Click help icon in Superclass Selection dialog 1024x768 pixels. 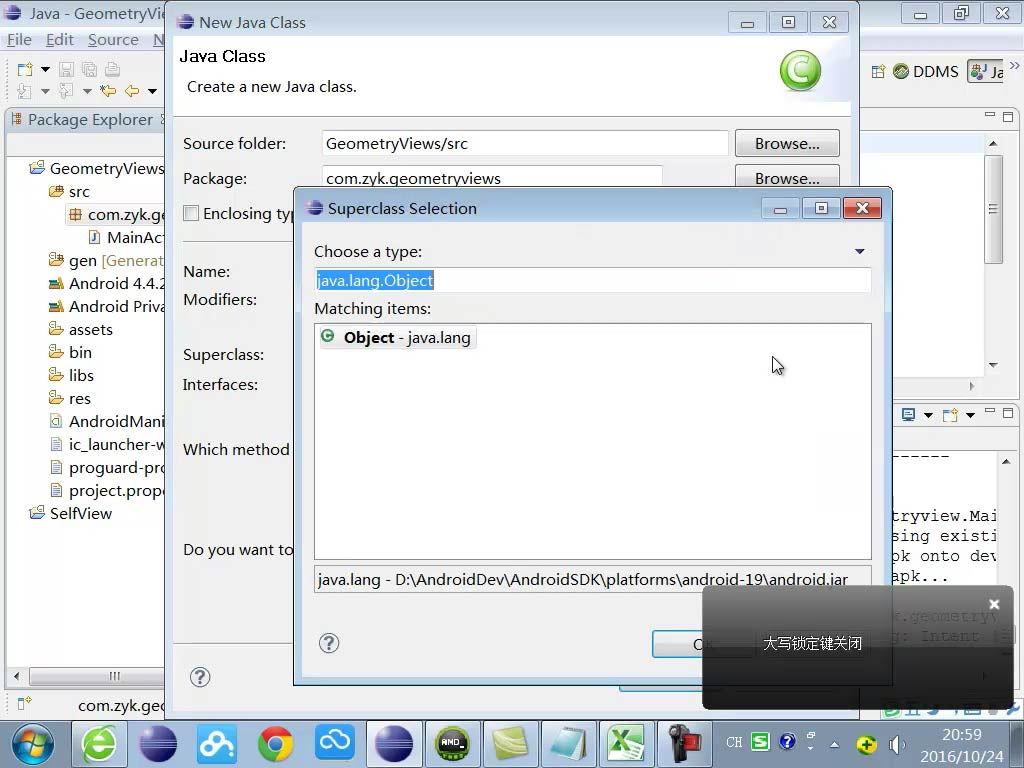point(328,643)
